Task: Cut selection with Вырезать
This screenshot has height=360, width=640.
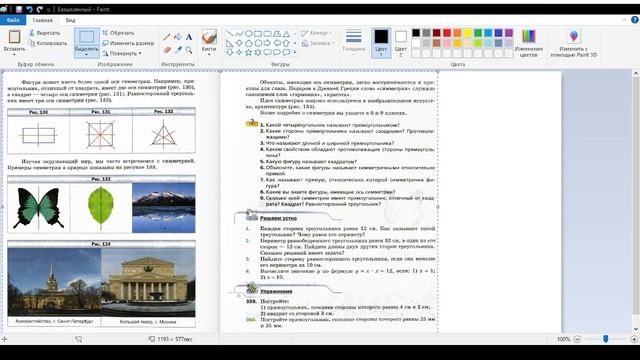Action: 44,33
